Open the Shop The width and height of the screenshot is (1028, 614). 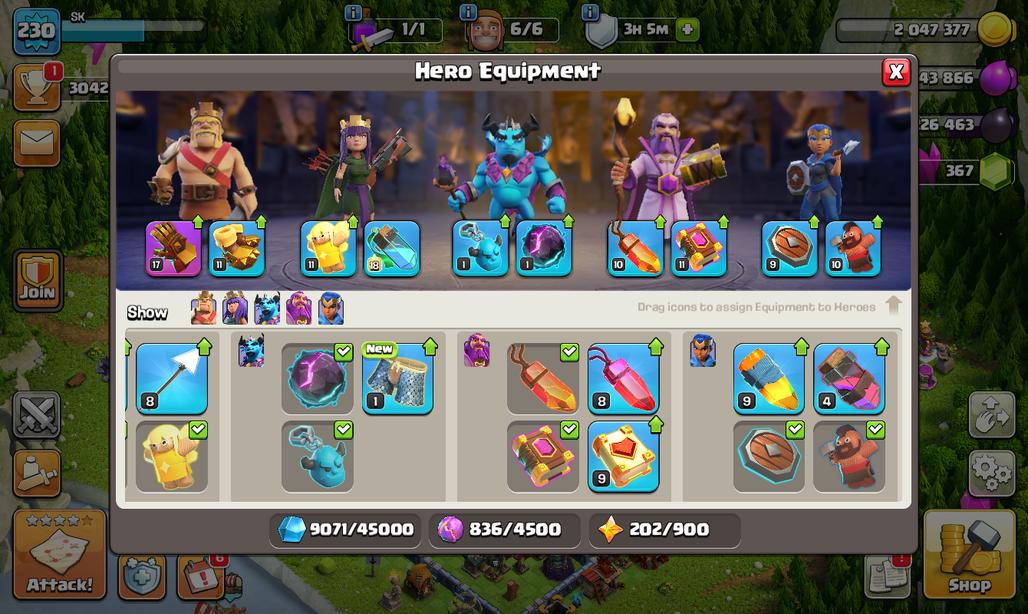pos(969,554)
